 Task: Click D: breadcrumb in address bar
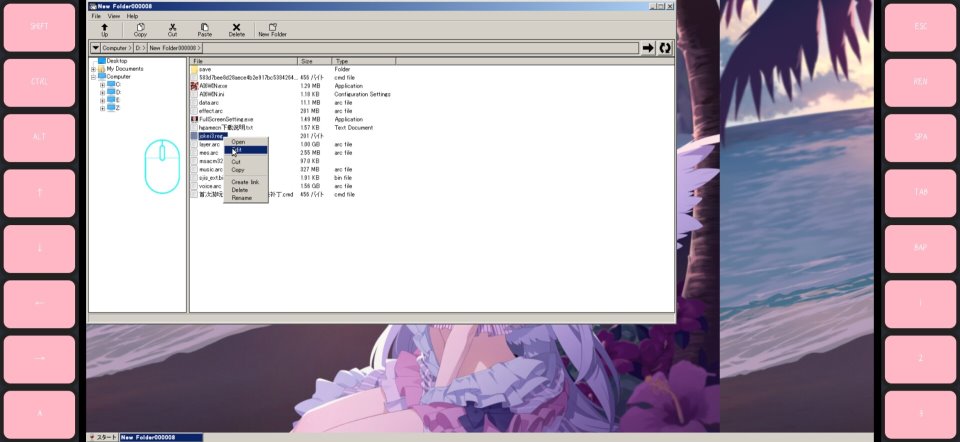[x=138, y=48]
